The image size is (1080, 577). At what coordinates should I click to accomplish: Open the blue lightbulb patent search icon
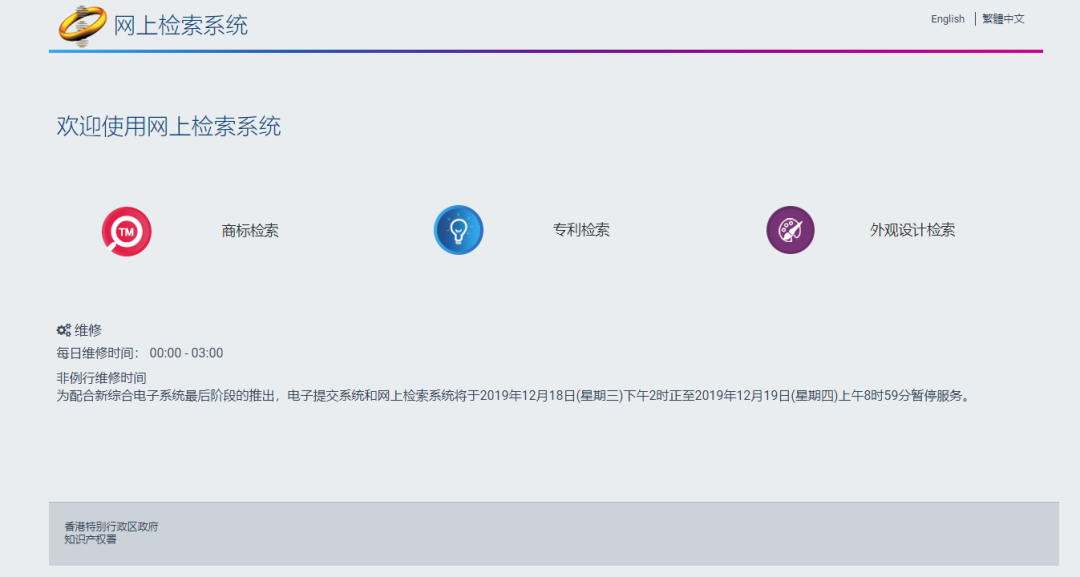coord(458,230)
